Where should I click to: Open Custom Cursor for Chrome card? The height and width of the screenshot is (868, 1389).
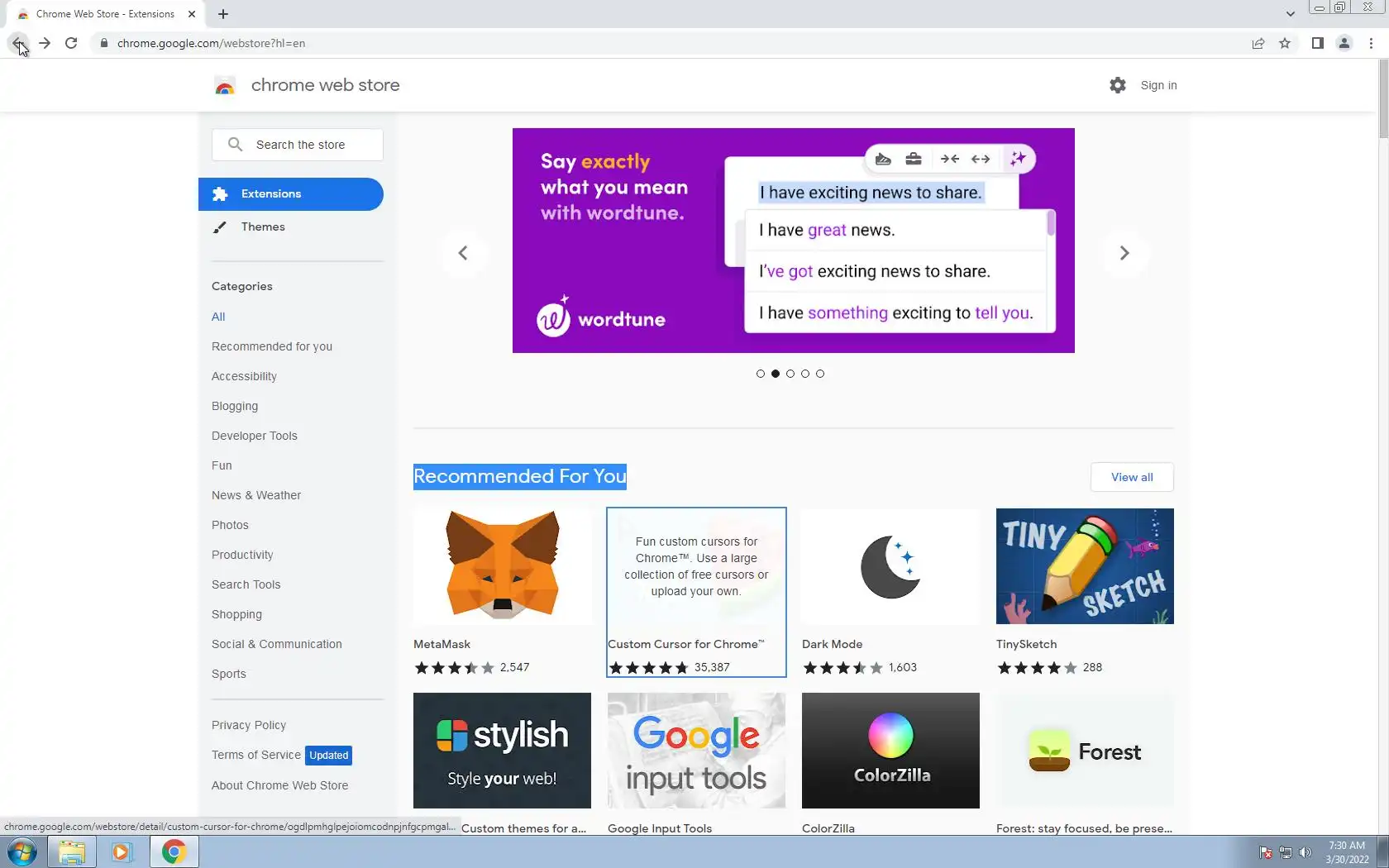point(696,592)
